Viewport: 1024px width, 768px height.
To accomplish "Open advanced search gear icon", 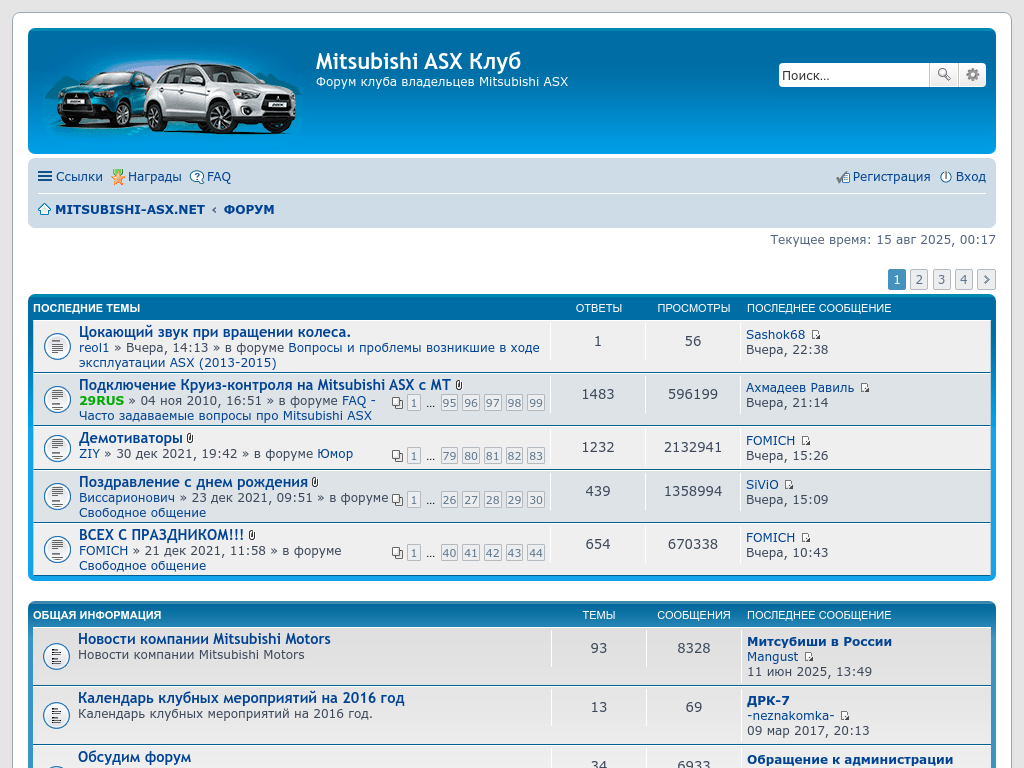I will click(x=972, y=75).
